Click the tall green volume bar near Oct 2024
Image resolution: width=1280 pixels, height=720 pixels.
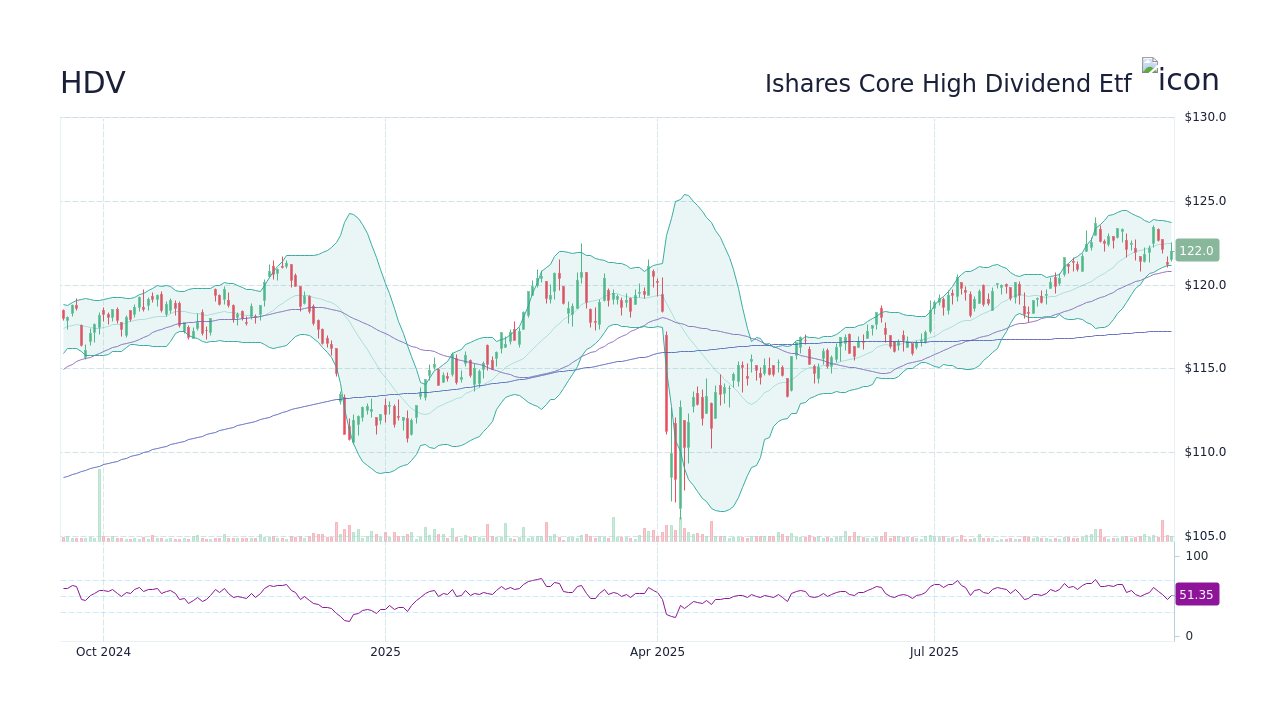(x=99, y=505)
